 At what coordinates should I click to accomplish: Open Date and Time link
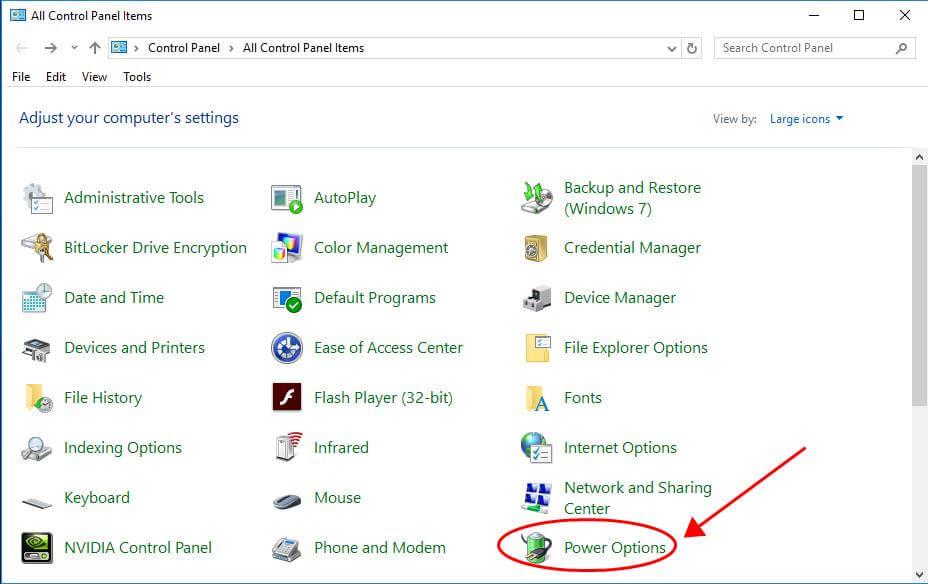[114, 298]
